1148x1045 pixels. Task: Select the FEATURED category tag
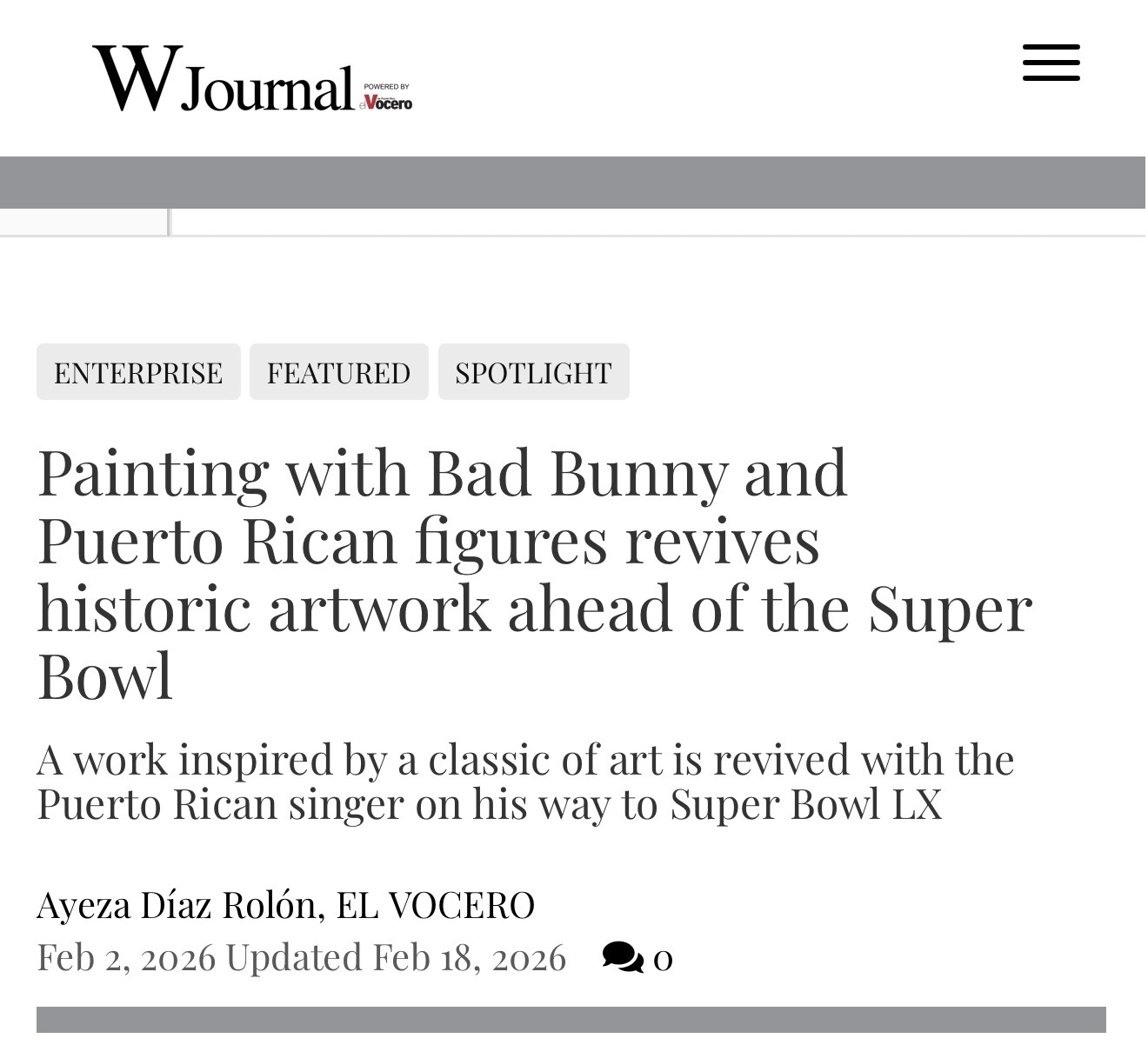[338, 372]
